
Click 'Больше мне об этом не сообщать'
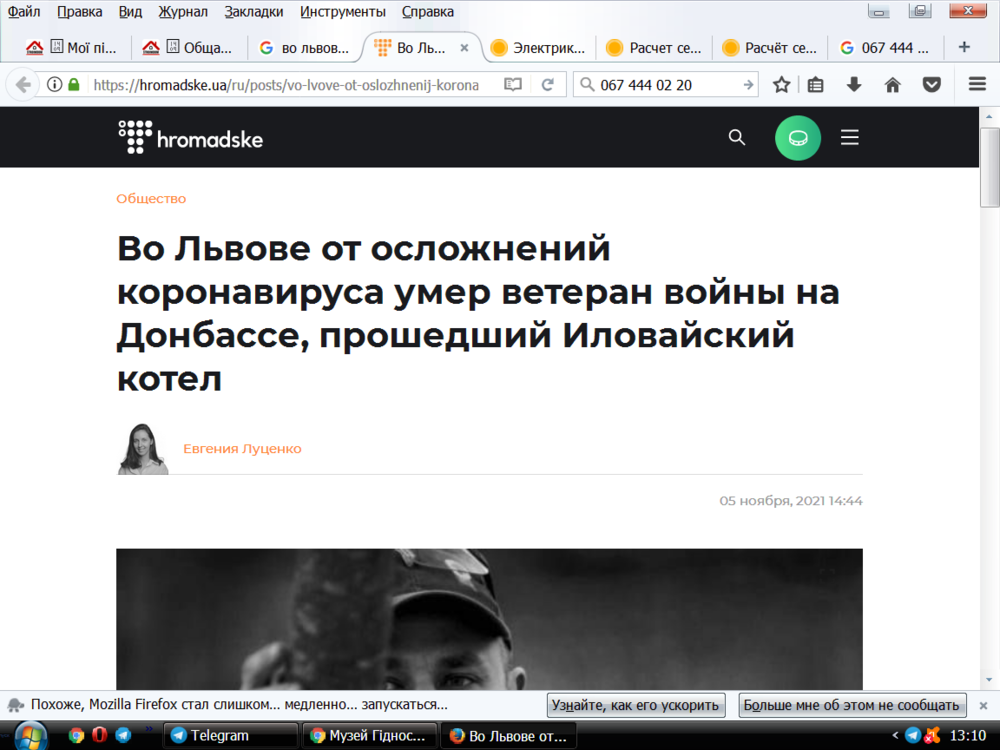click(x=852, y=705)
